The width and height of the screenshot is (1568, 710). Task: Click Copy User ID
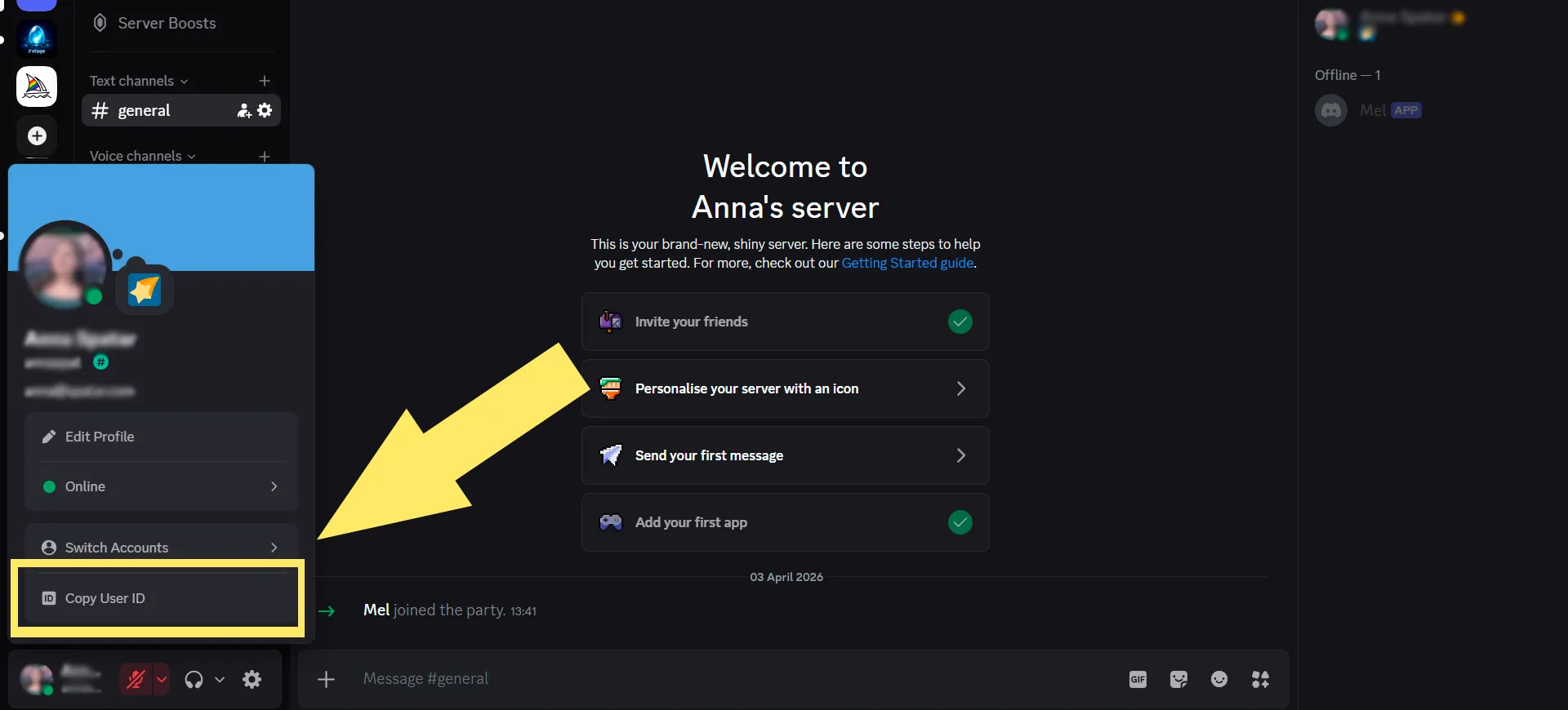[x=161, y=598]
